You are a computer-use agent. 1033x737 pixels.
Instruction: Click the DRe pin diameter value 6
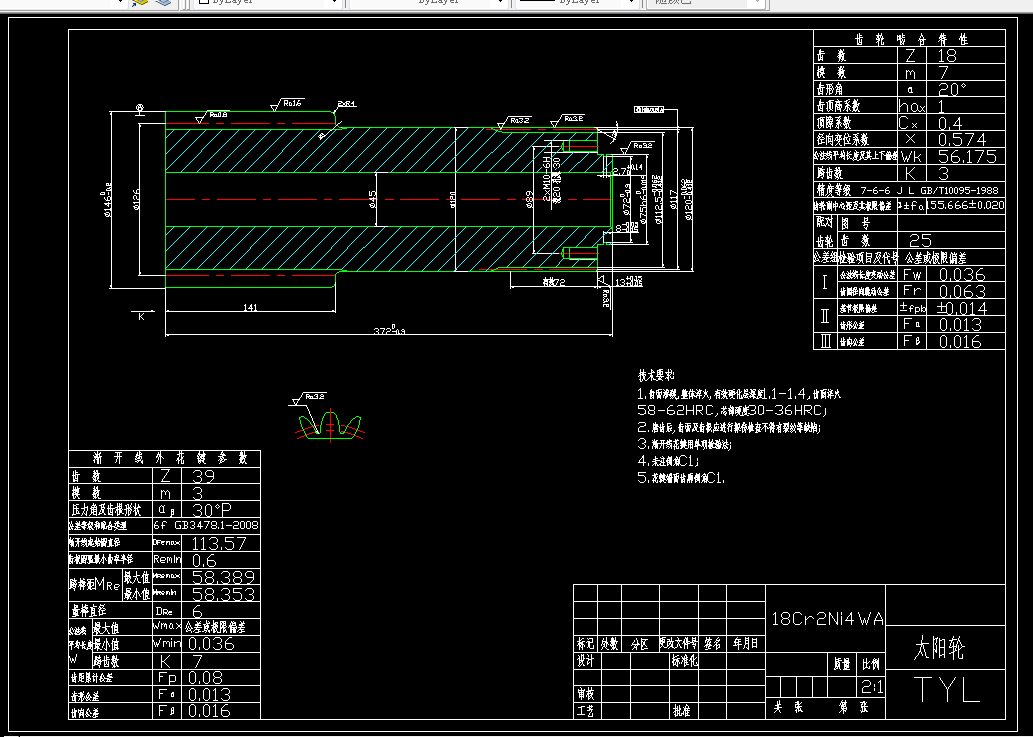coord(197,611)
